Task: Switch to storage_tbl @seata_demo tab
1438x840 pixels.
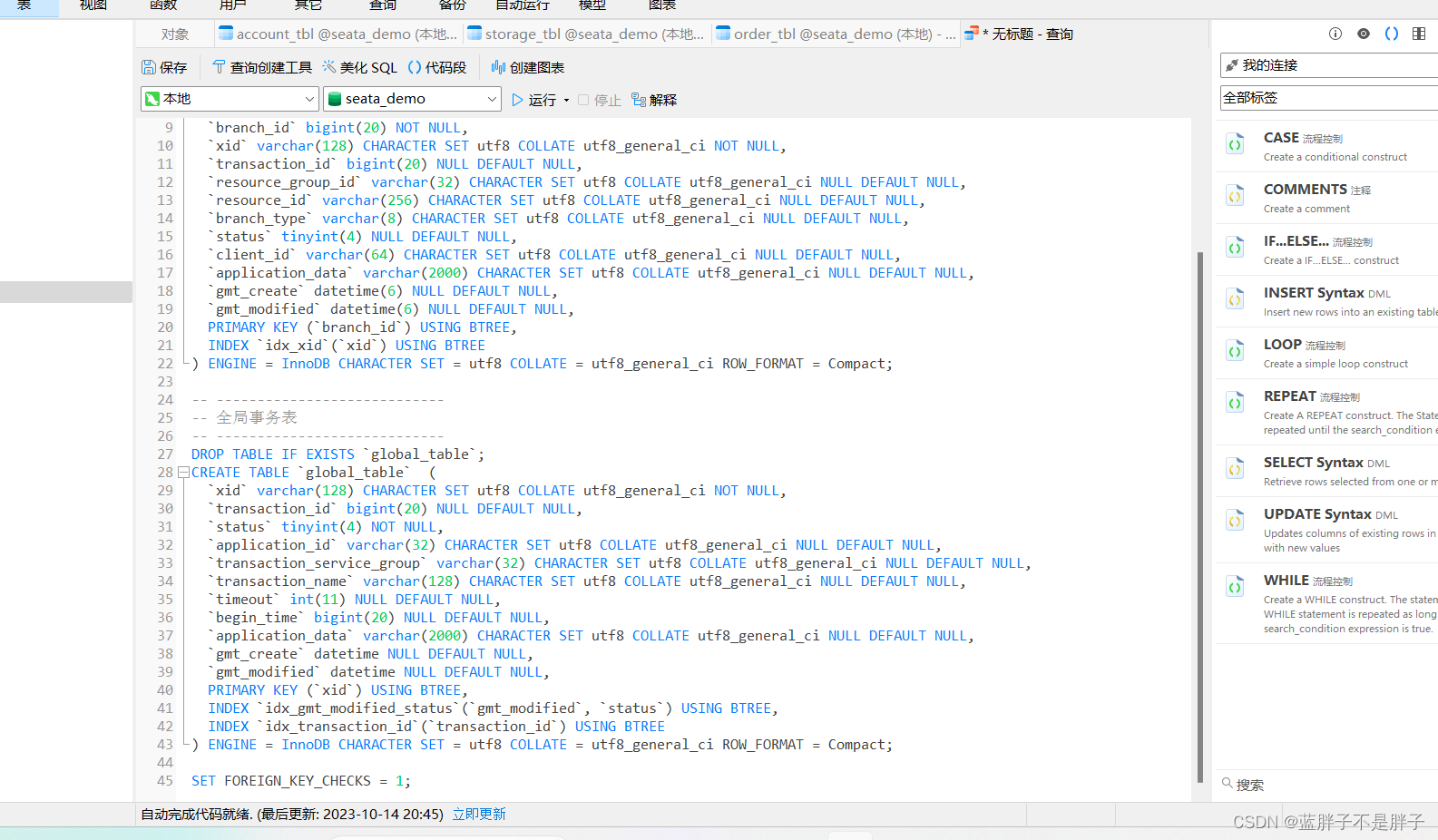Action: (586, 34)
